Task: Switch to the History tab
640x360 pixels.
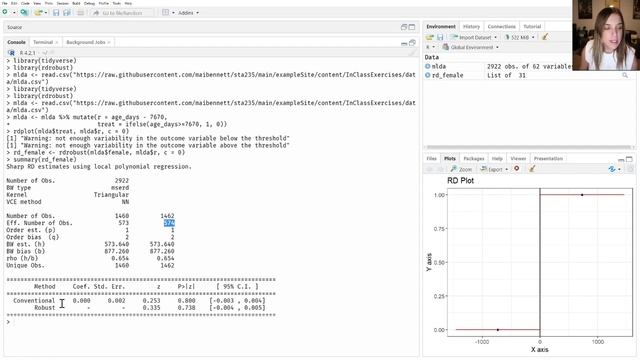Action: 471,27
